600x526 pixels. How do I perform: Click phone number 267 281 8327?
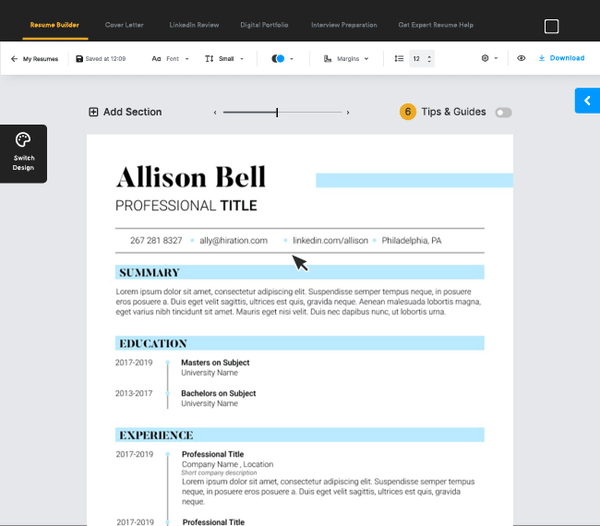[x=156, y=241]
